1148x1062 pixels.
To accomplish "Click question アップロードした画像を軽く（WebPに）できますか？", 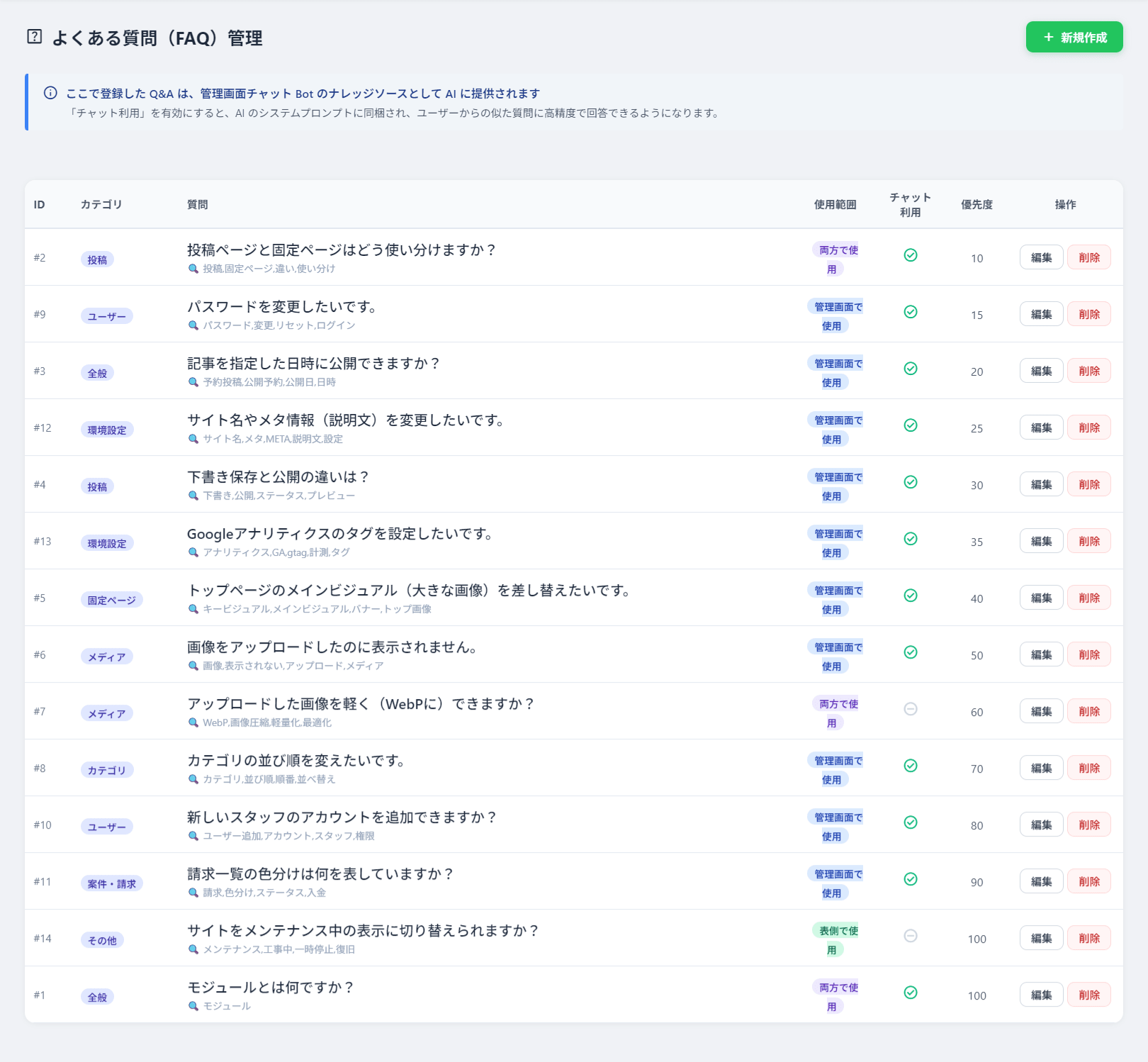I will point(361,703).
